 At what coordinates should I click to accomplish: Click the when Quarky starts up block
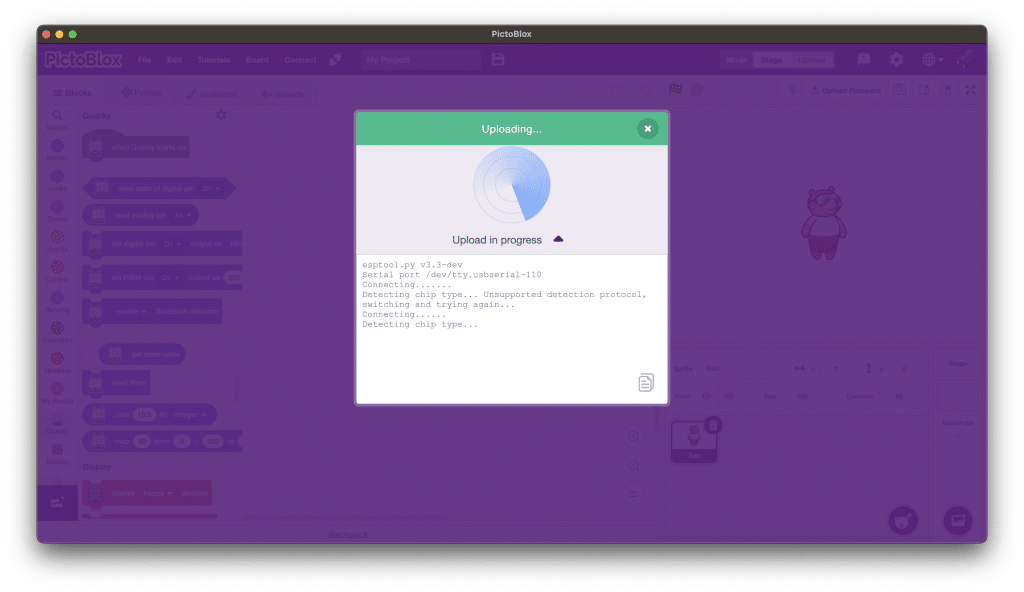tap(136, 147)
